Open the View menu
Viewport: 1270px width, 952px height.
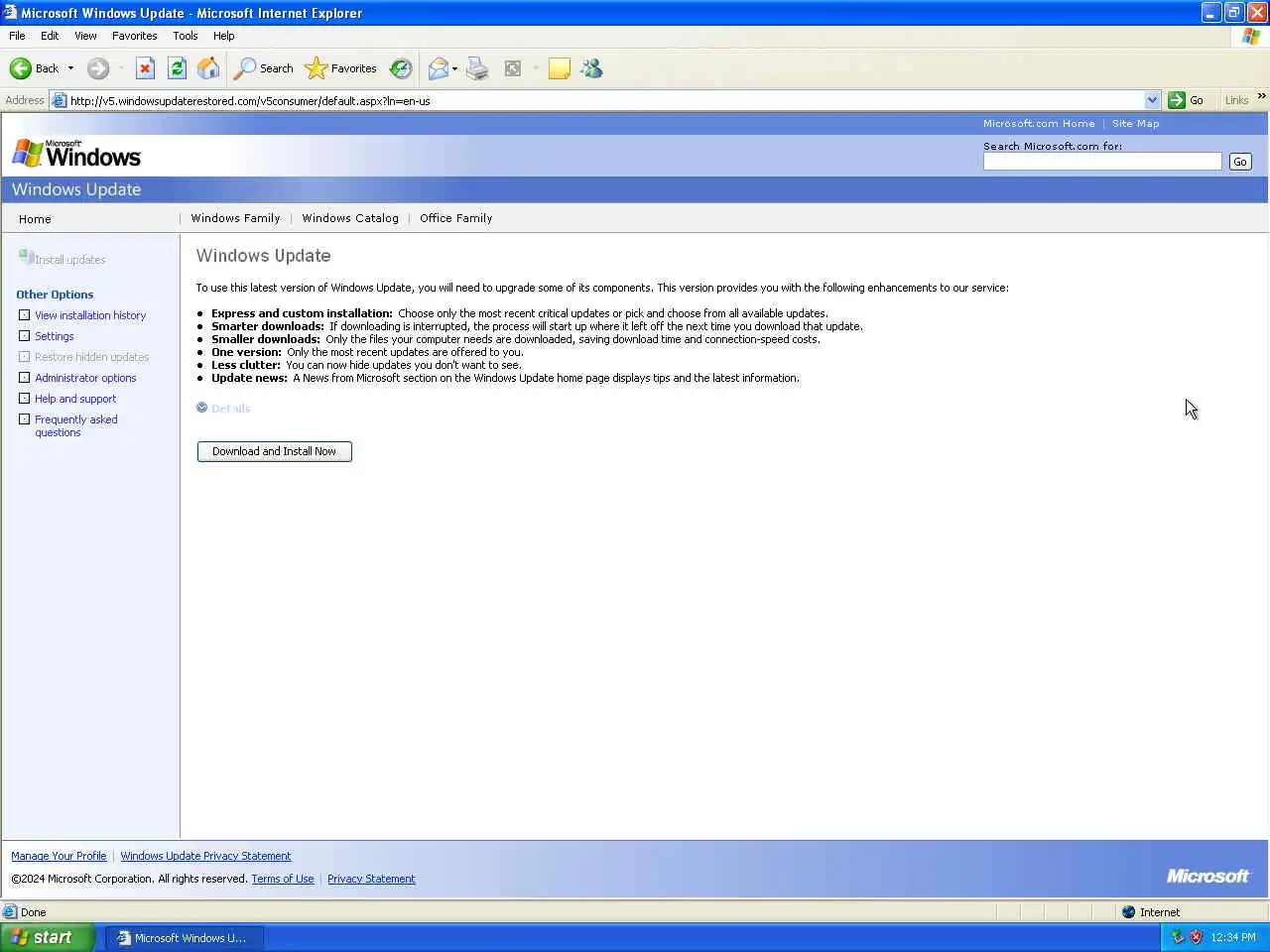(85, 36)
